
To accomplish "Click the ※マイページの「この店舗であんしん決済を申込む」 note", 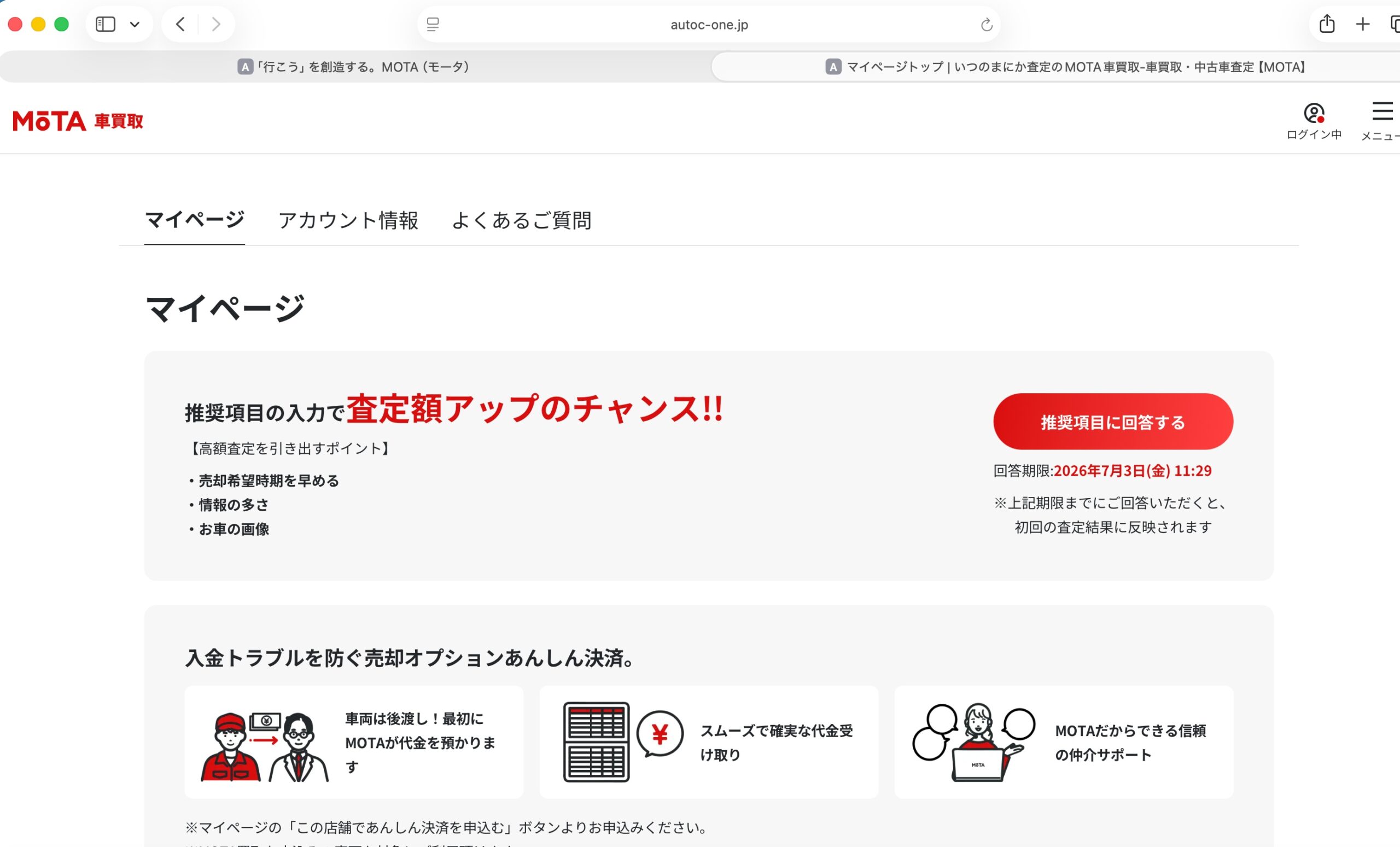I will [447, 828].
